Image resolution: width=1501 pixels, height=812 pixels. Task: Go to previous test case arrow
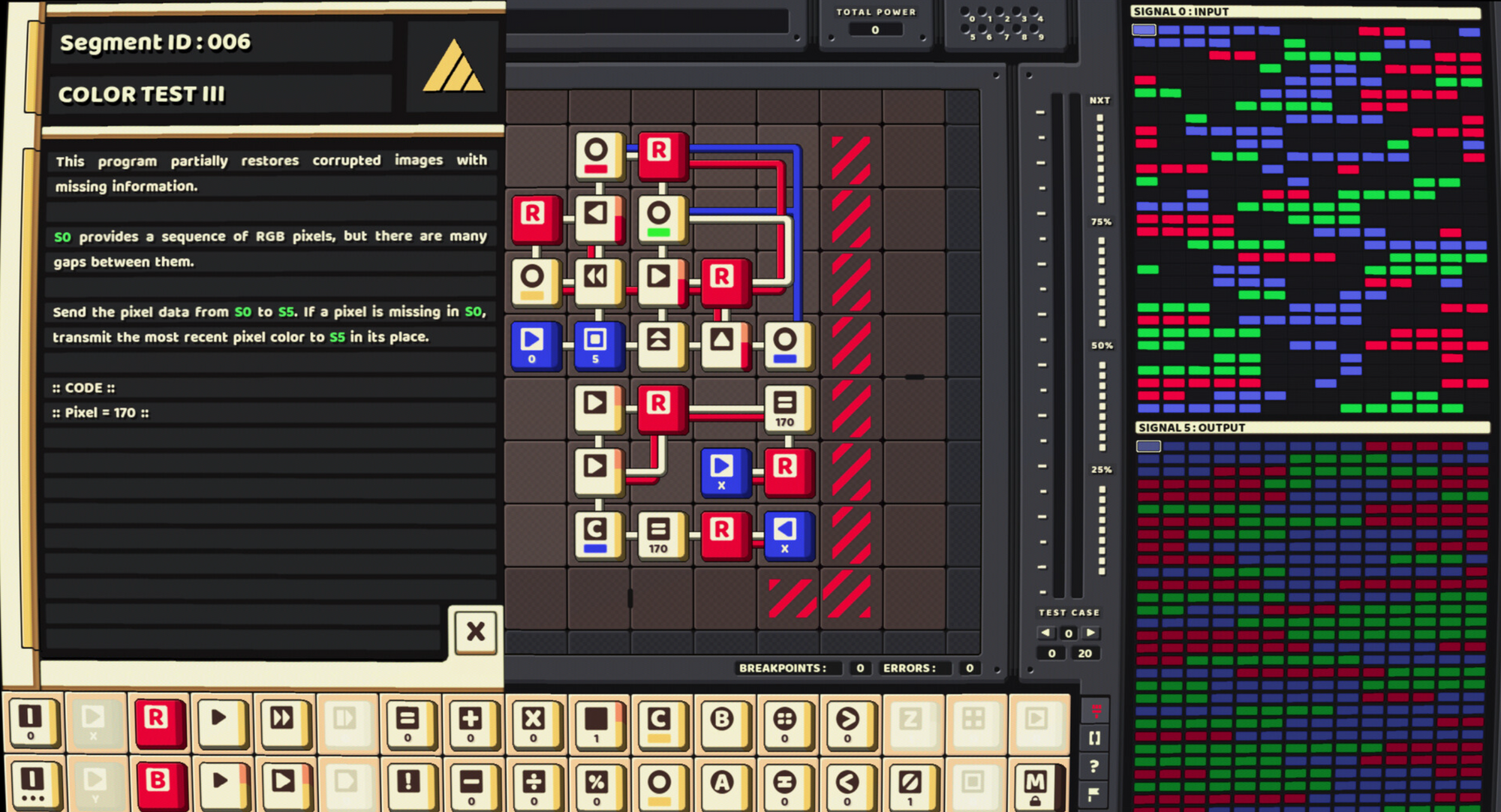coord(1045,633)
